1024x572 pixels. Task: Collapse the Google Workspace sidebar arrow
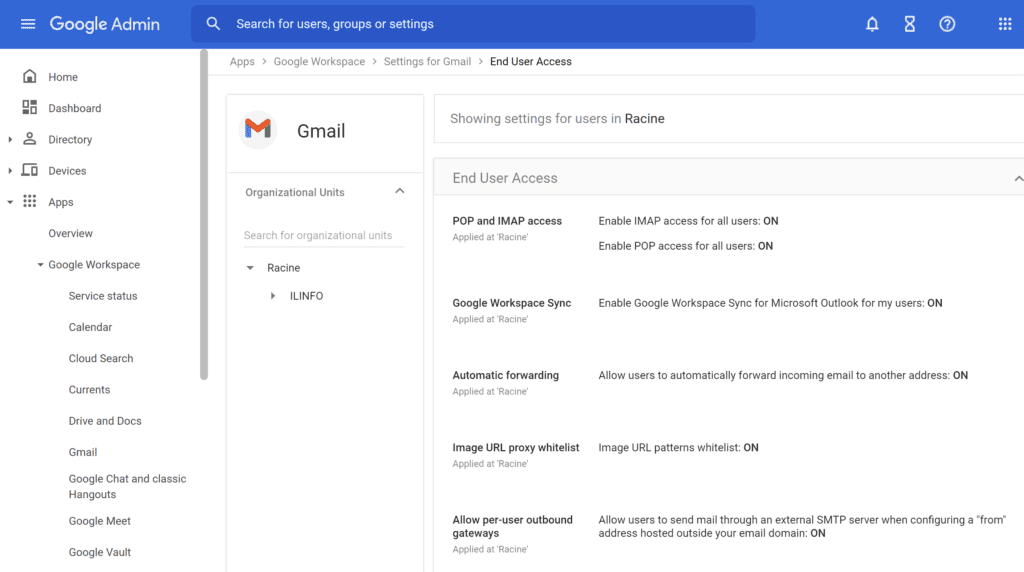[x=40, y=264]
